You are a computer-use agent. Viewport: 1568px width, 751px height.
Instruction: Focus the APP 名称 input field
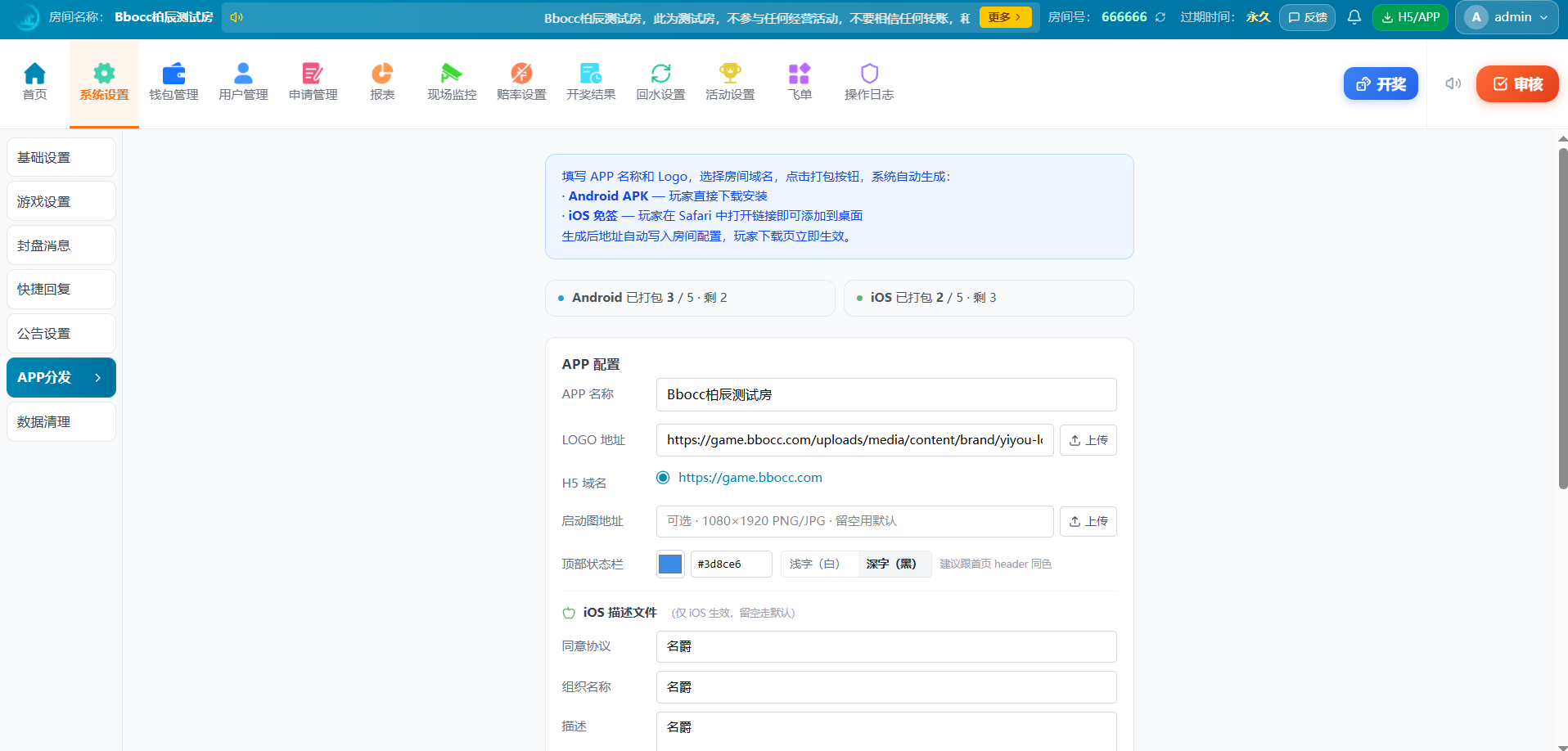(x=886, y=394)
